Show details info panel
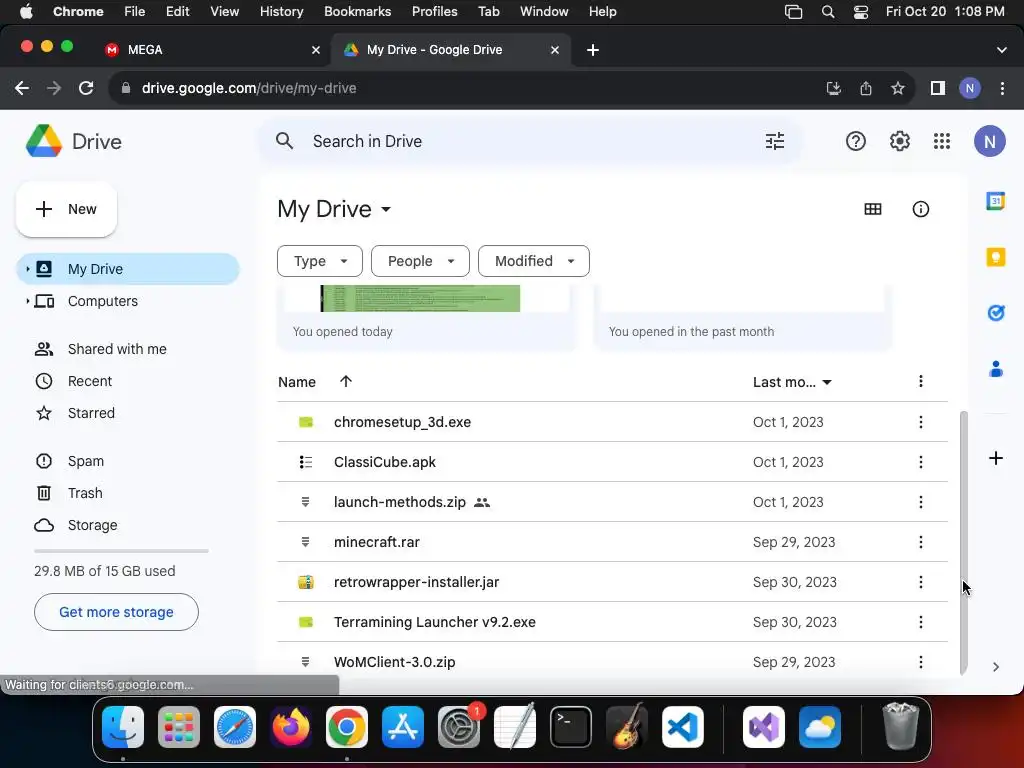This screenshot has height=768, width=1024. click(x=920, y=209)
